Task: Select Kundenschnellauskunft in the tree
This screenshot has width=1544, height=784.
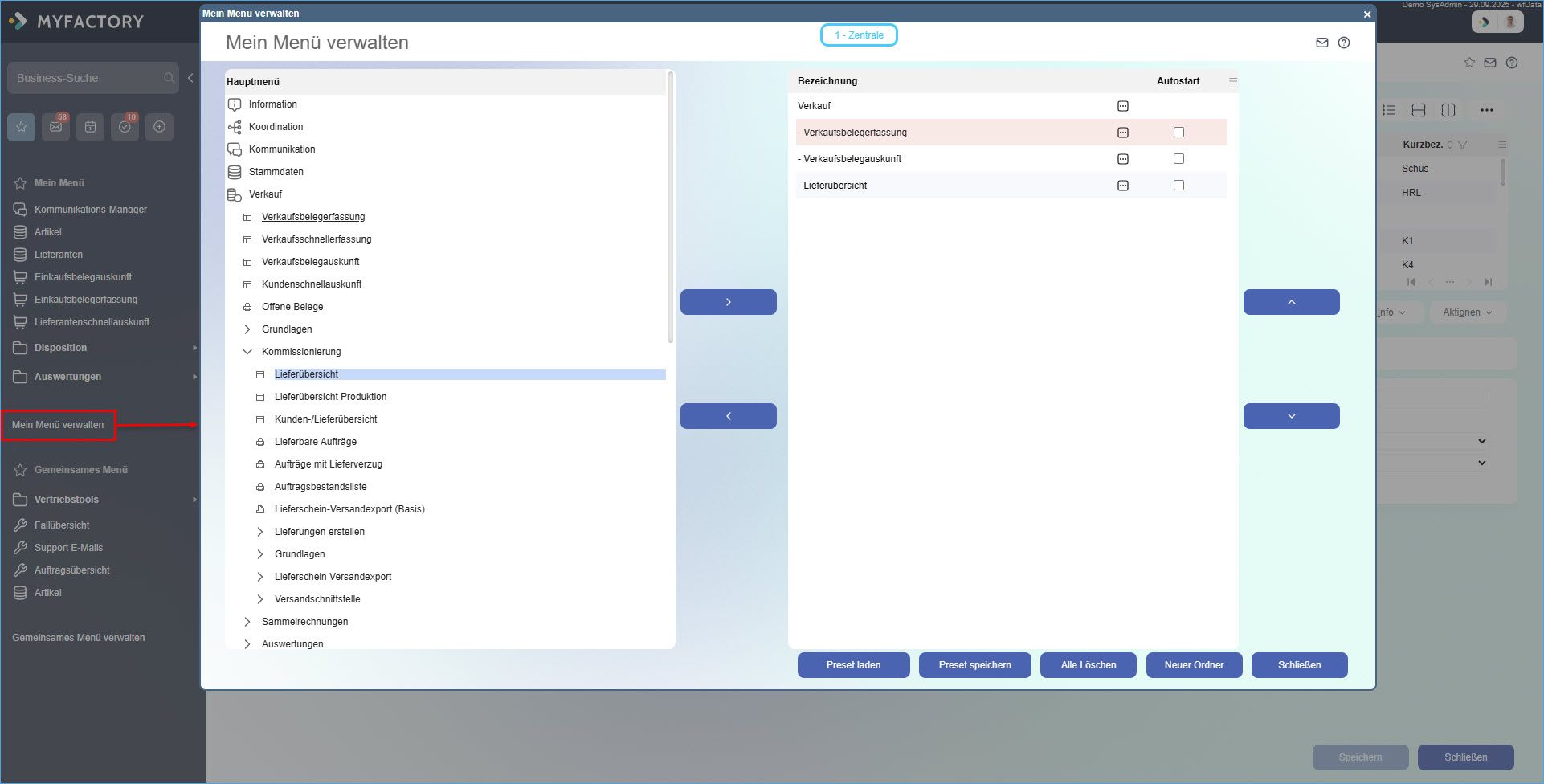Action: (312, 284)
